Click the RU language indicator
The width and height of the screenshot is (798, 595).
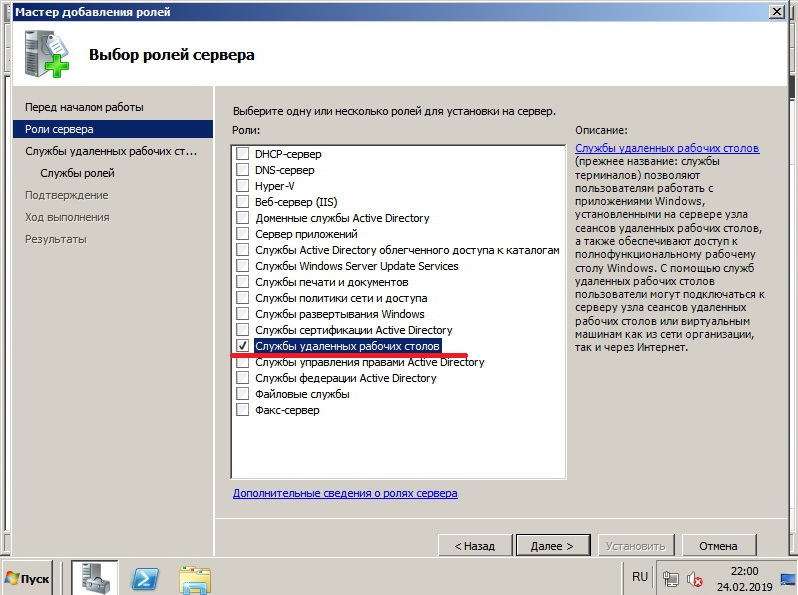[x=640, y=577]
